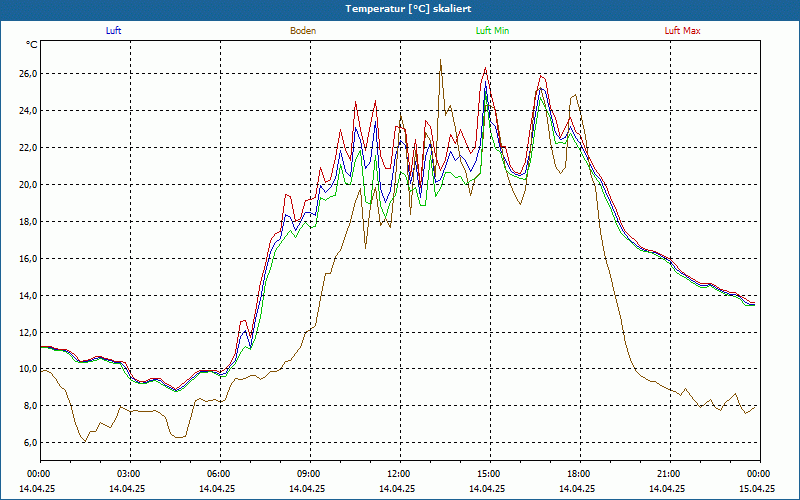Click the 6,0 y-axis value
This screenshot has height=500, width=800.
(30, 443)
